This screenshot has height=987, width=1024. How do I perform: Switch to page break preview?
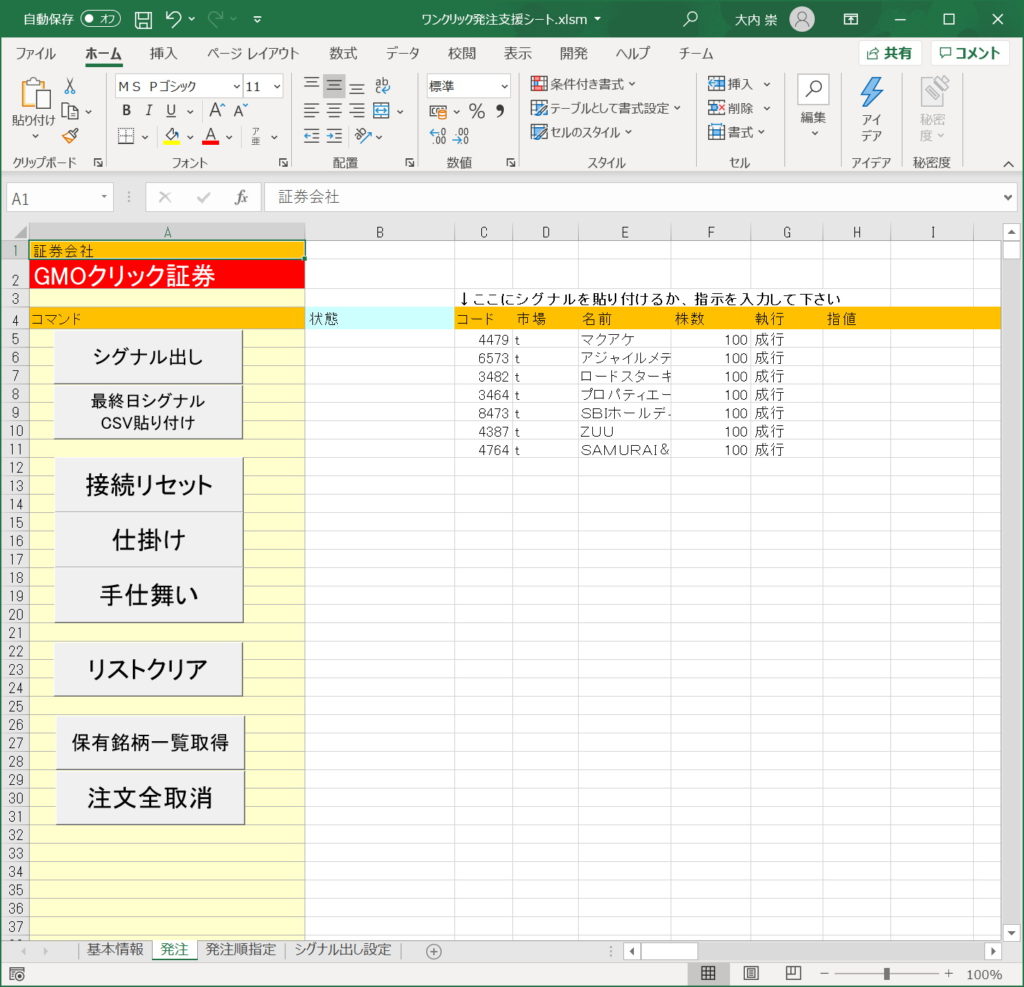(x=793, y=973)
